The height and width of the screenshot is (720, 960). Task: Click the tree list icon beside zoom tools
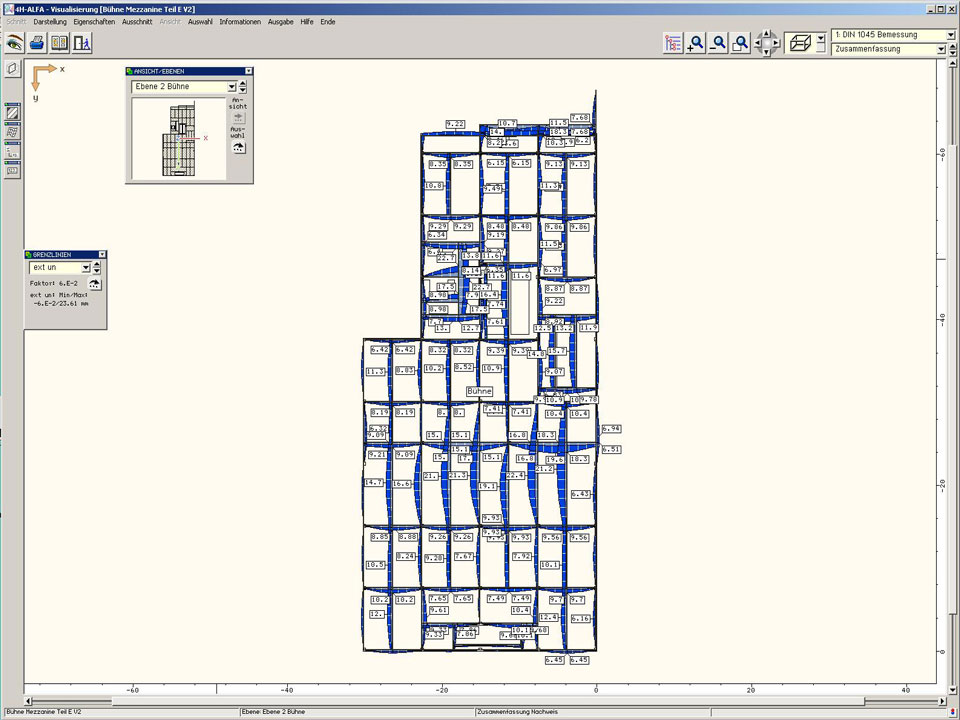pyautogui.click(x=673, y=43)
